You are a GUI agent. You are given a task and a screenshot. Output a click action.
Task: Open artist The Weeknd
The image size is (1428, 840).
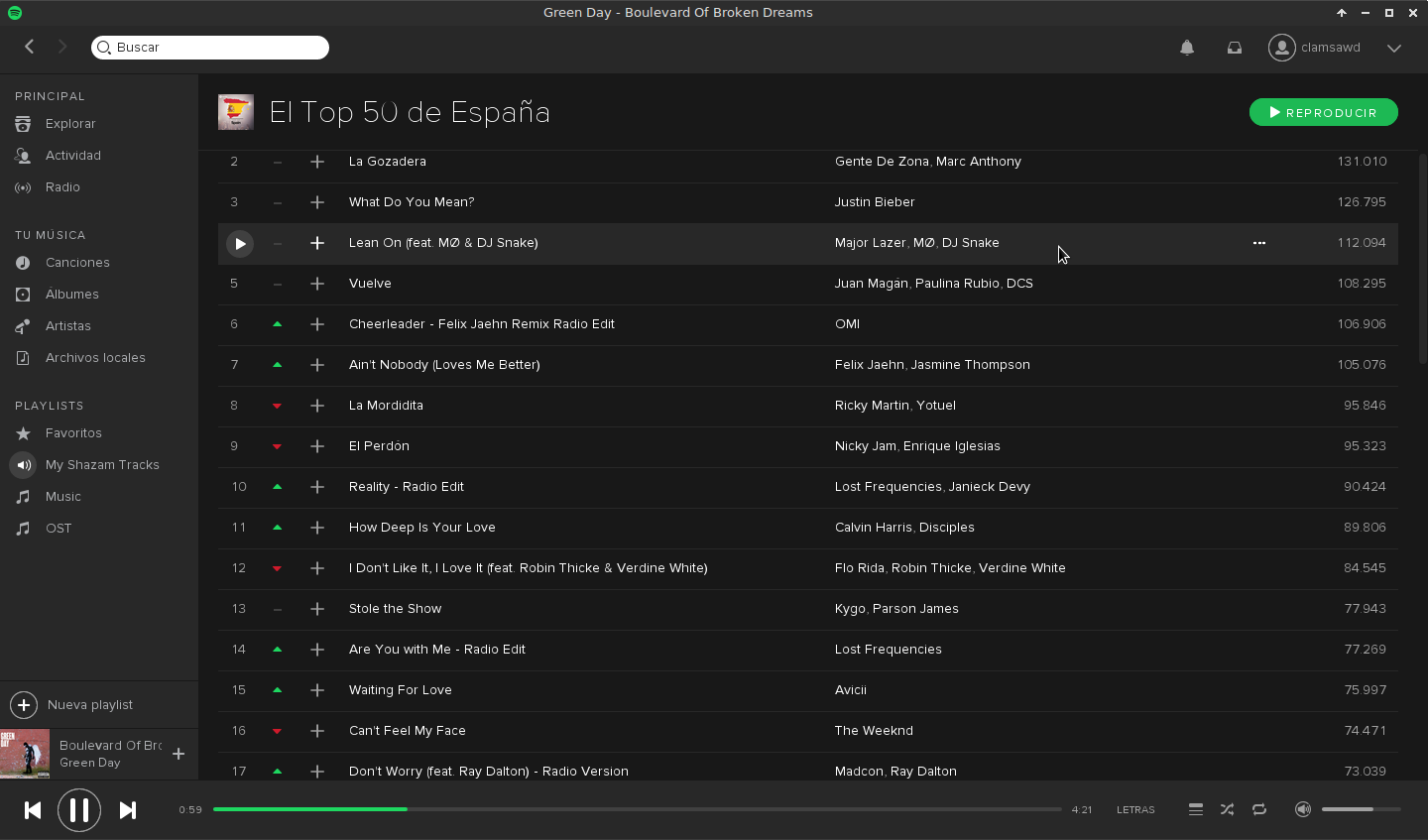[874, 731]
